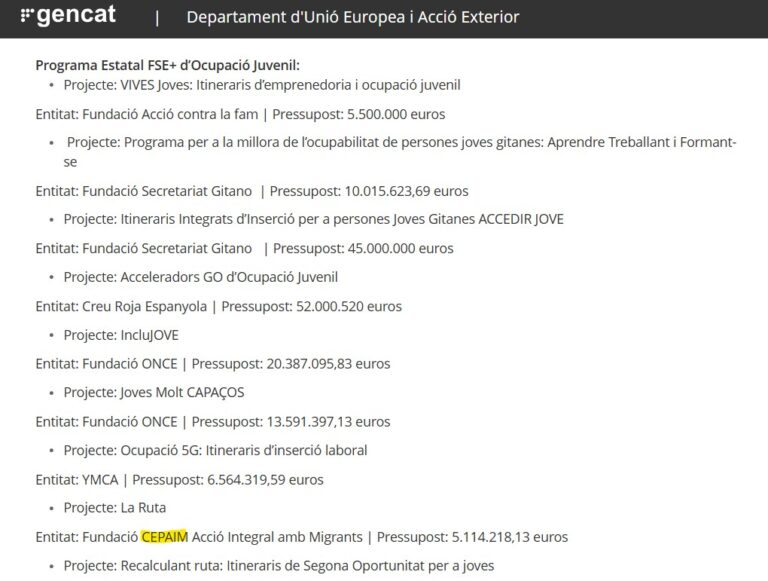Click the Recalculant ruta project line
The image size is (768, 581).
point(278,565)
